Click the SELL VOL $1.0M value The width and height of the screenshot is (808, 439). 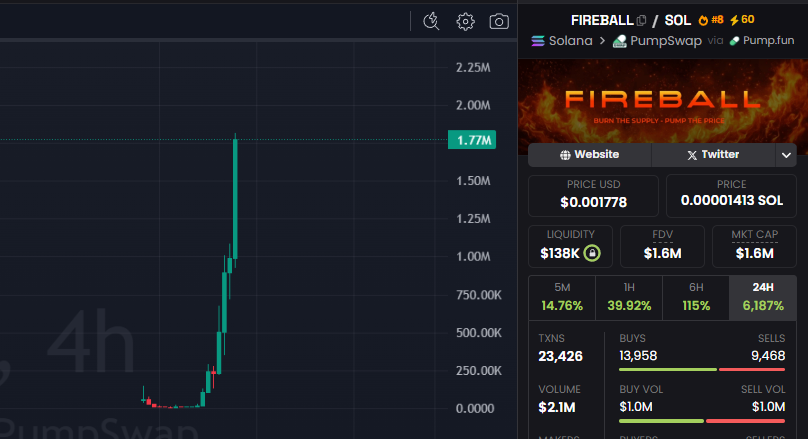point(768,407)
